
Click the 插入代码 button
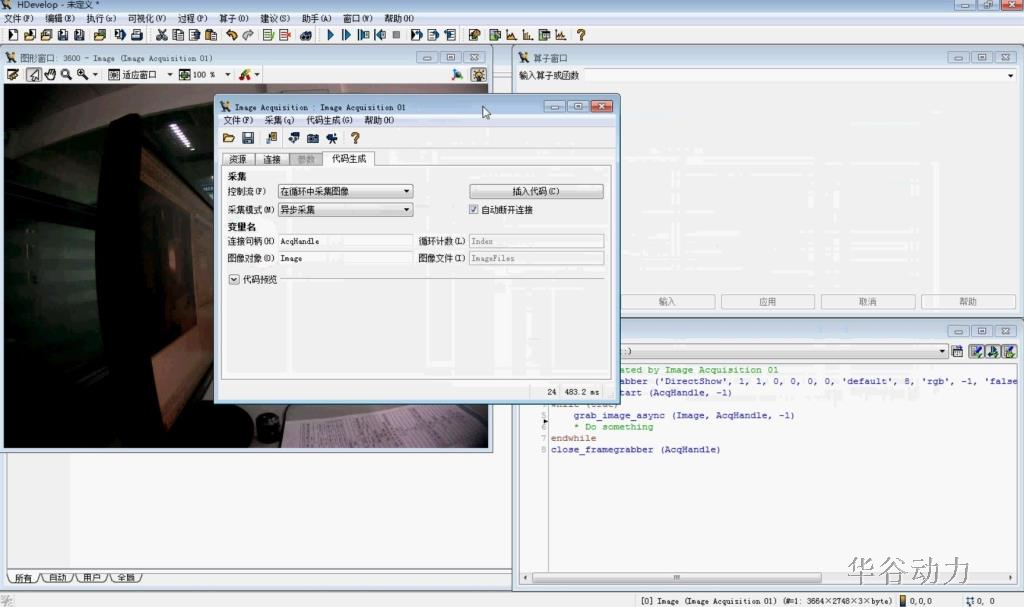pos(536,191)
